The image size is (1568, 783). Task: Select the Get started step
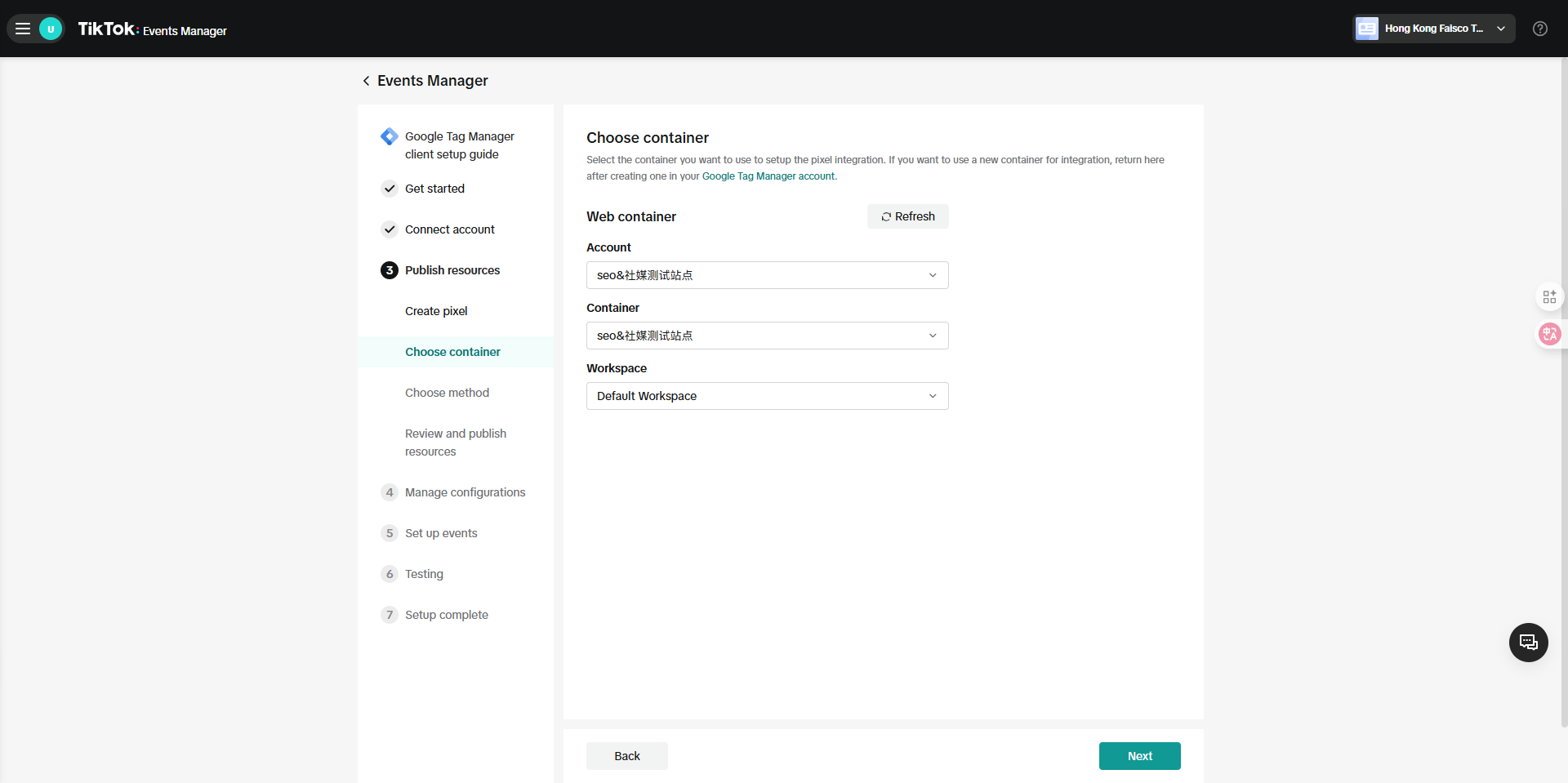coord(434,189)
